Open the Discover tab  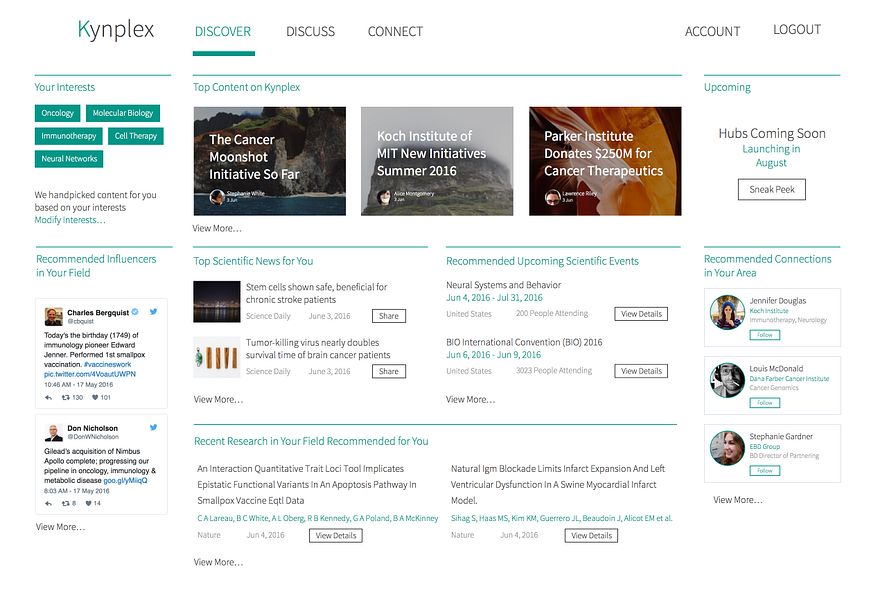click(x=223, y=32)
